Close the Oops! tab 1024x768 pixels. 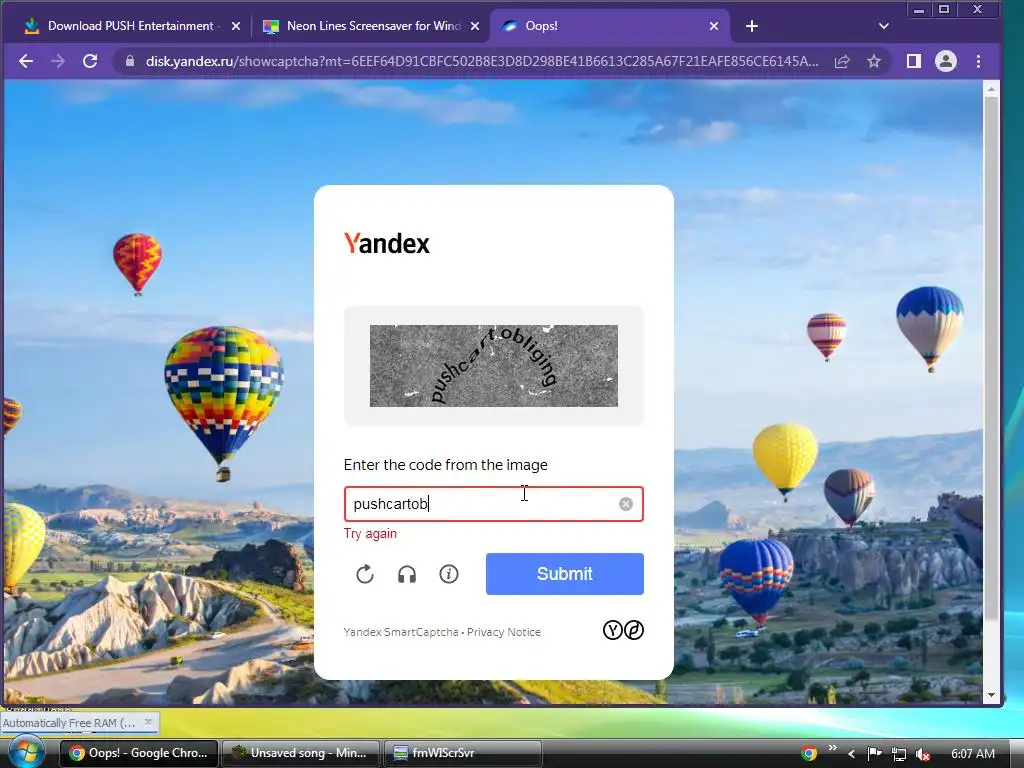714,26
